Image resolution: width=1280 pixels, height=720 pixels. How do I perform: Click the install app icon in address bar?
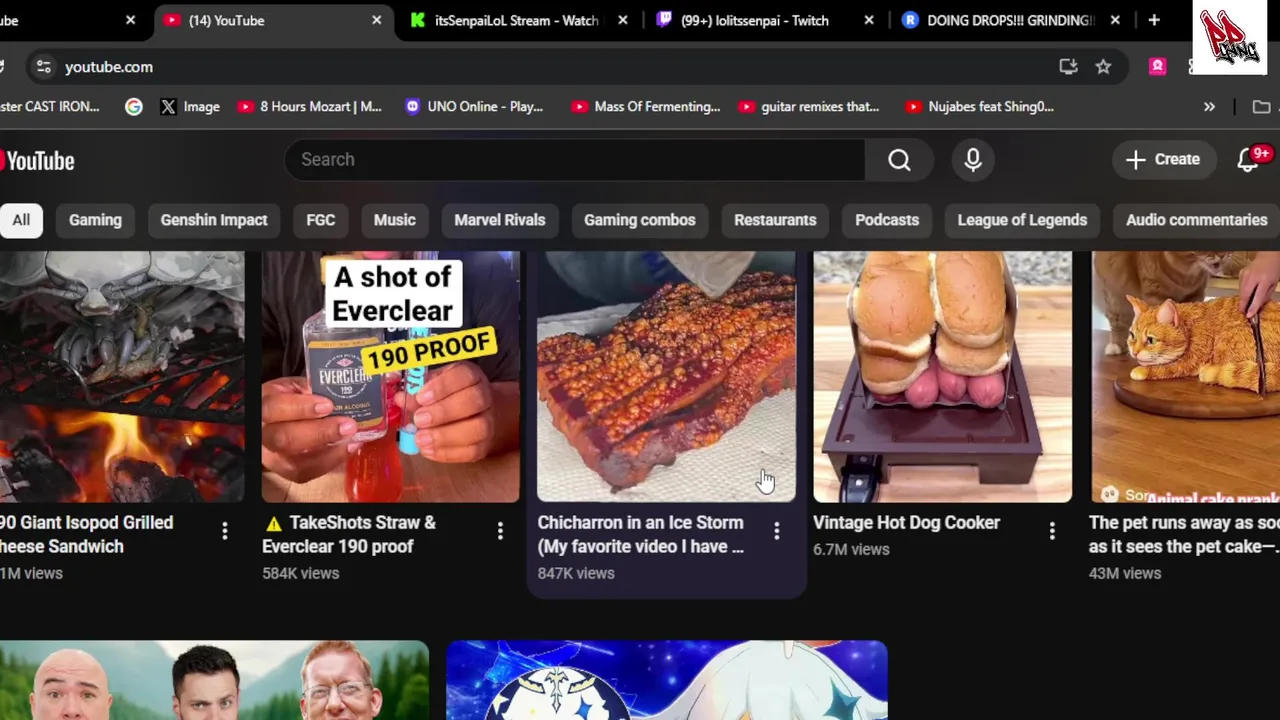(x=1068, y=67)
